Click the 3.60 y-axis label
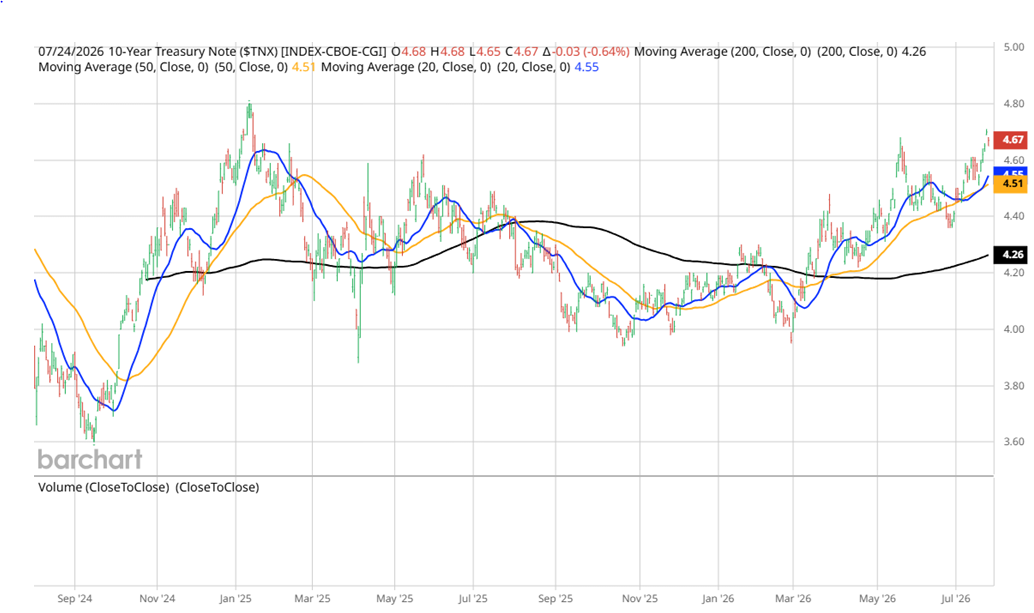Screen dimensions: 1034x613 pos(1014,442)
